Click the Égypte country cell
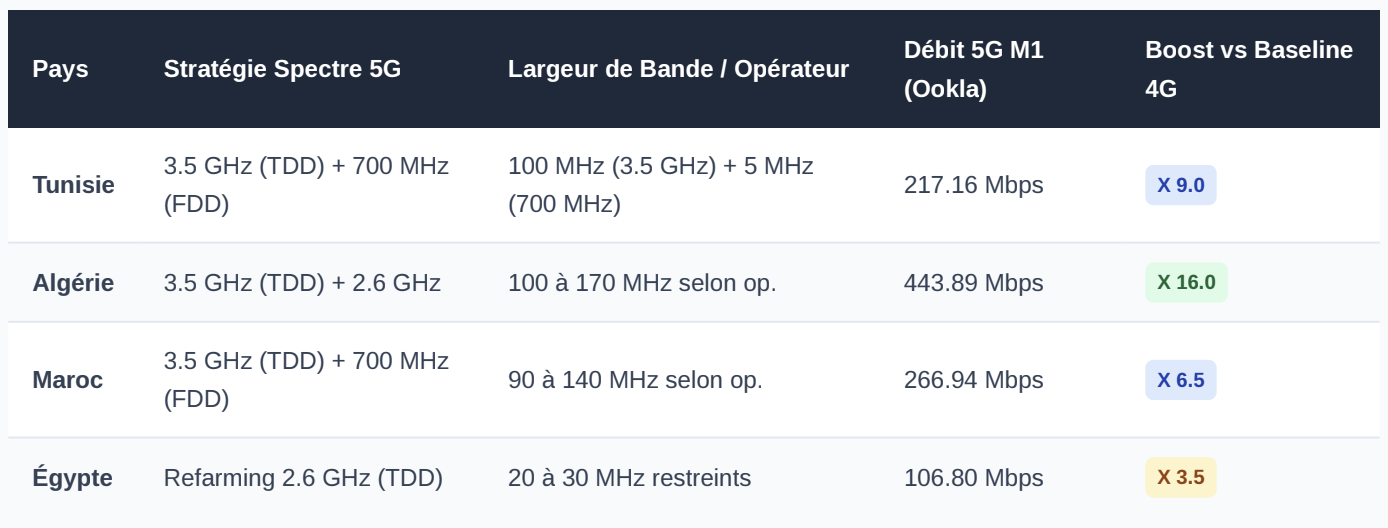 point(72,478)
